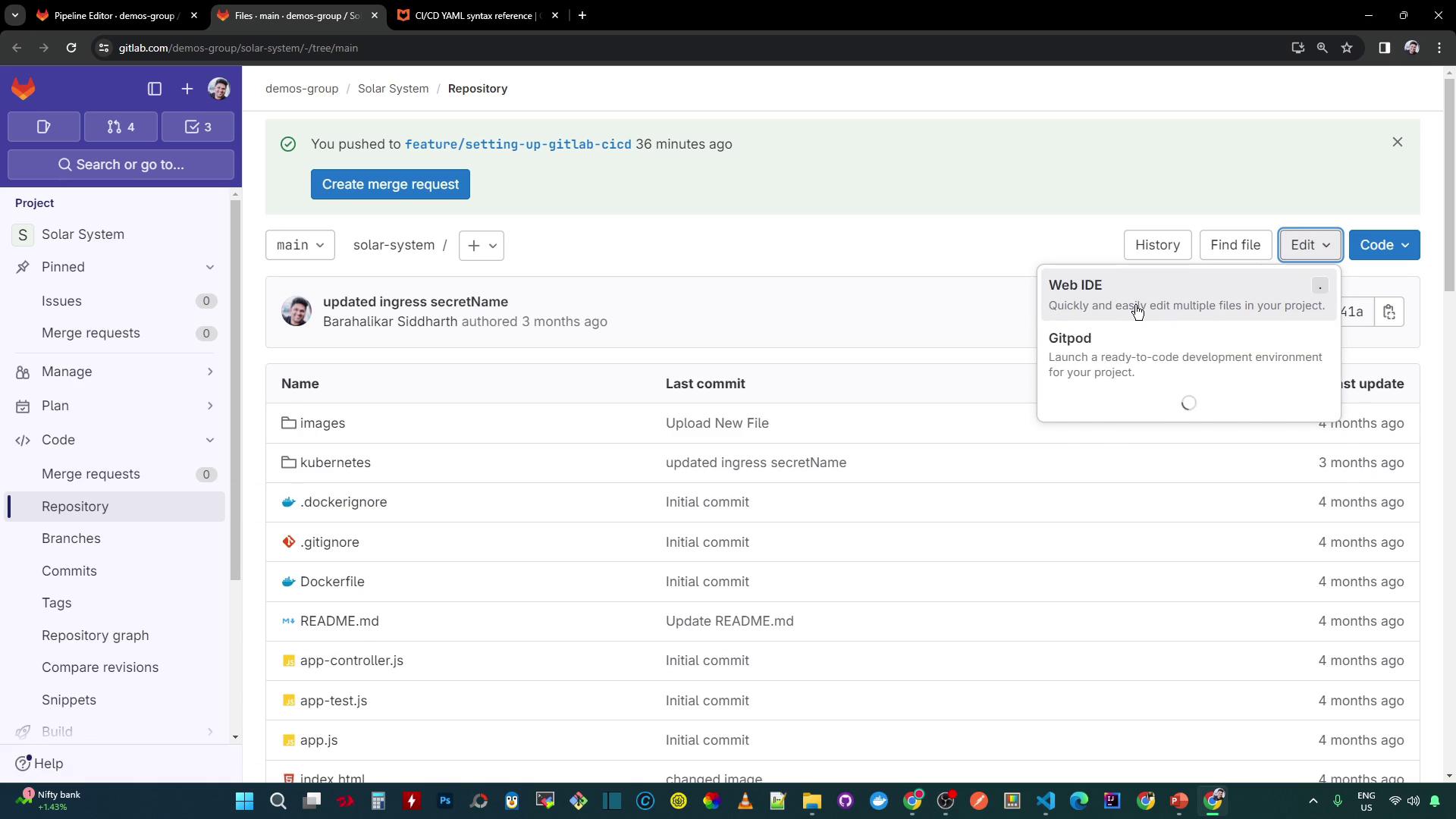Open the merge requests counter showing 4
This screenshot has height=819, width=1456.
[x=121, y=127]
